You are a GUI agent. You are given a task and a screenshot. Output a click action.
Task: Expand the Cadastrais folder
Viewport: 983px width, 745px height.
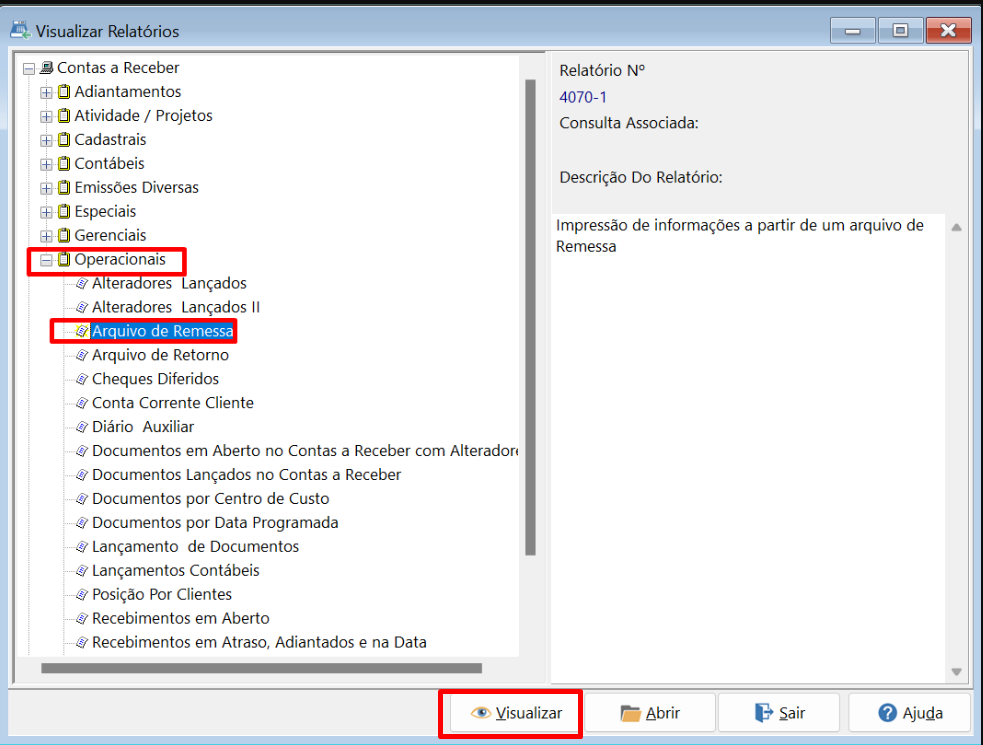(x=46, y=140)
